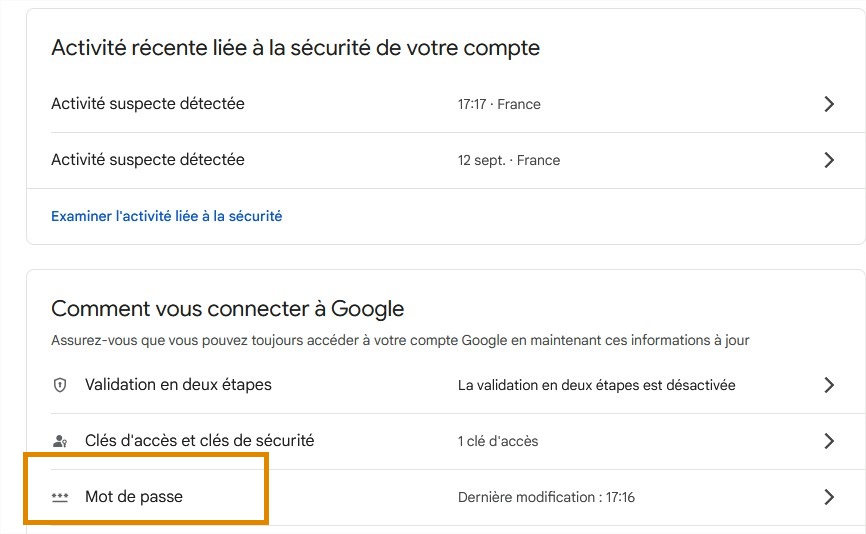Open the 12 sept. suspicious activity chevron
This screenshot has height=534, width=866.
coord(828,160)
